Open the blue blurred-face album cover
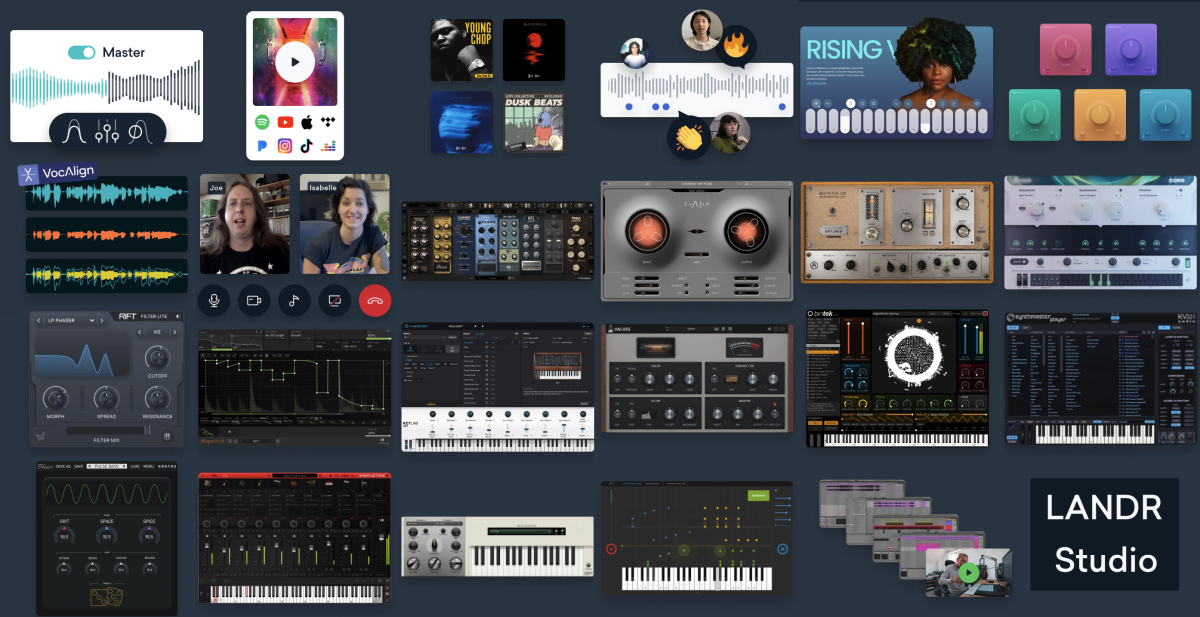Image resolution: width=1200 pixels, height=617 pixels. point(462,123)
